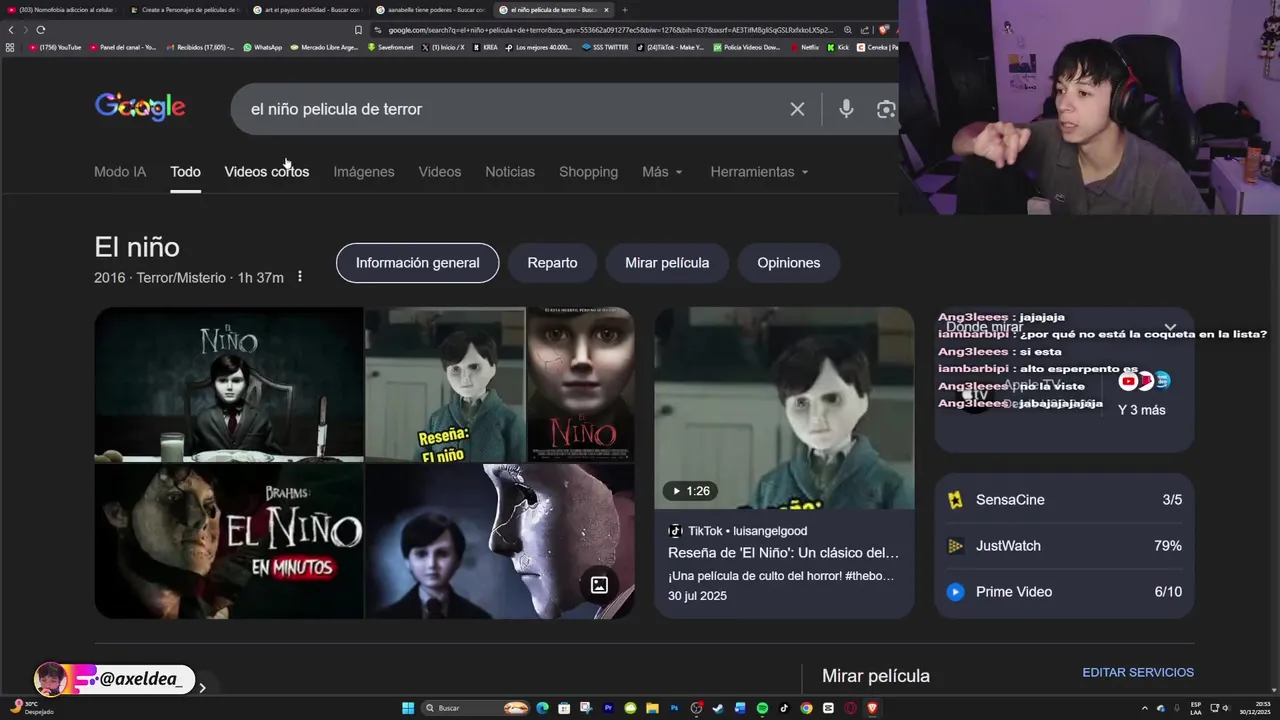1280x720 pixels.
Task: Click the Google logo
Action: (x=140, y=107)
